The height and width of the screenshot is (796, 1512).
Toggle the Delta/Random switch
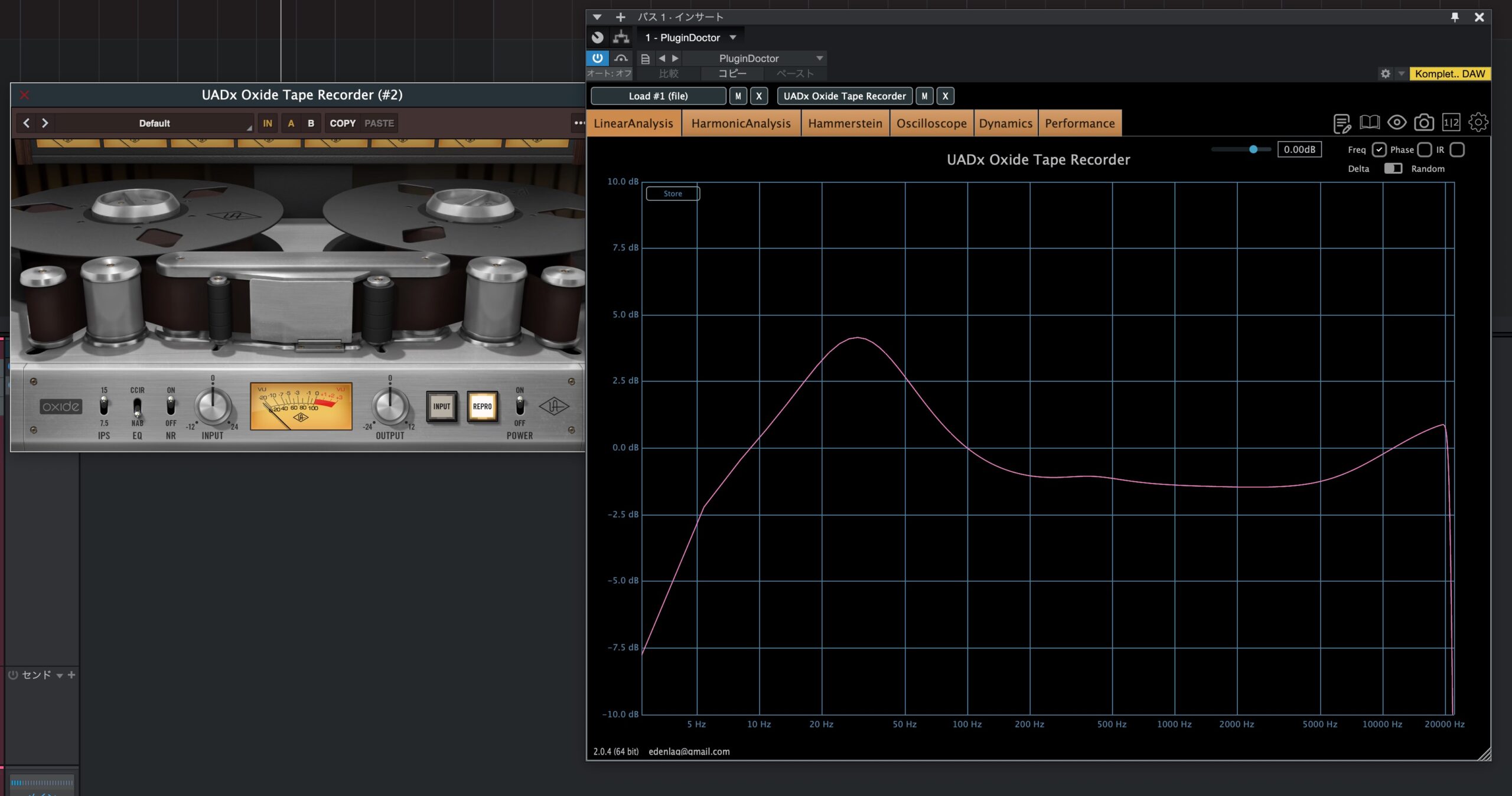coord(1393,169)
